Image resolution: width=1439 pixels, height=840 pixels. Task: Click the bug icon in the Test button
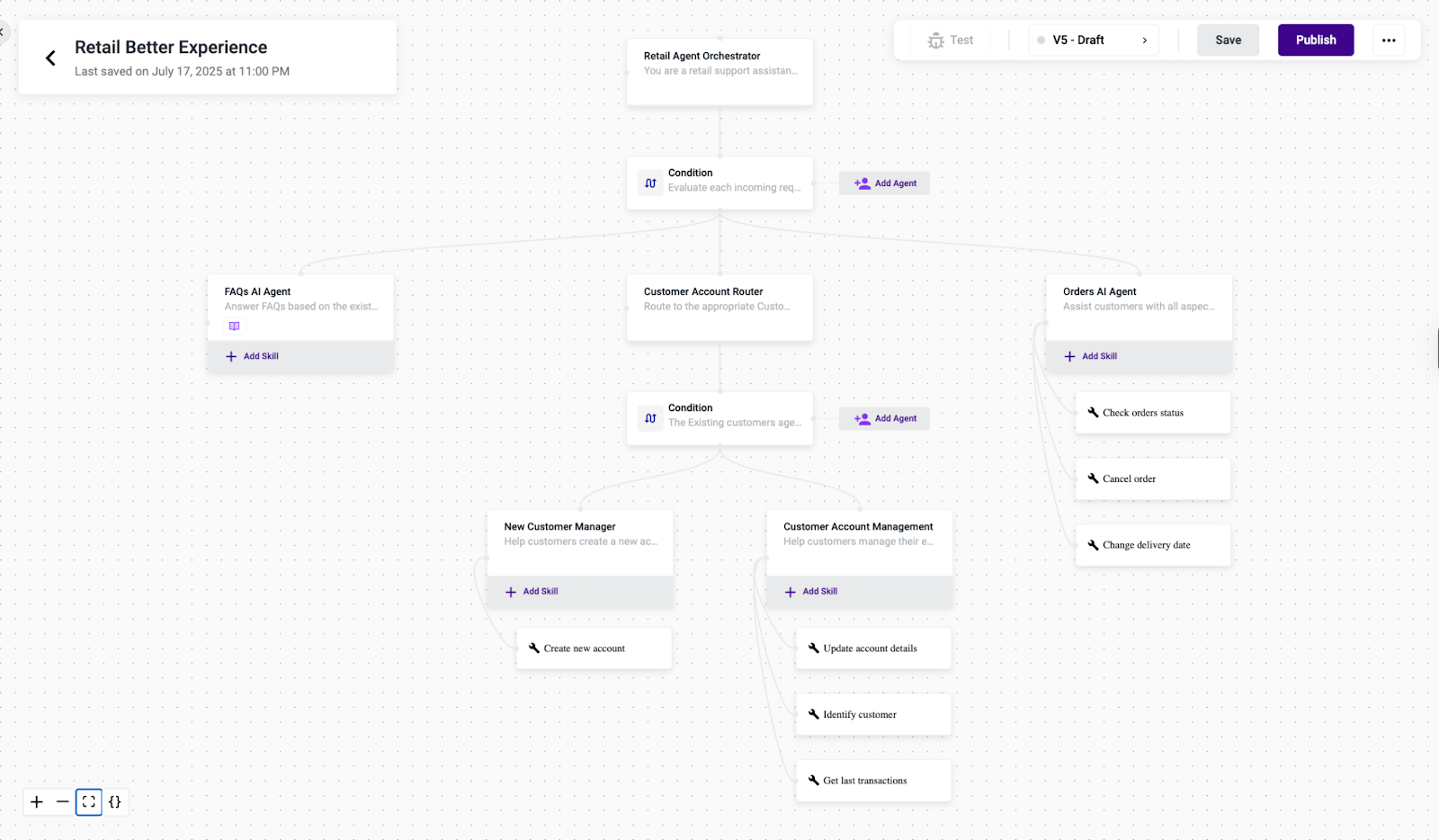click(935, 40)
